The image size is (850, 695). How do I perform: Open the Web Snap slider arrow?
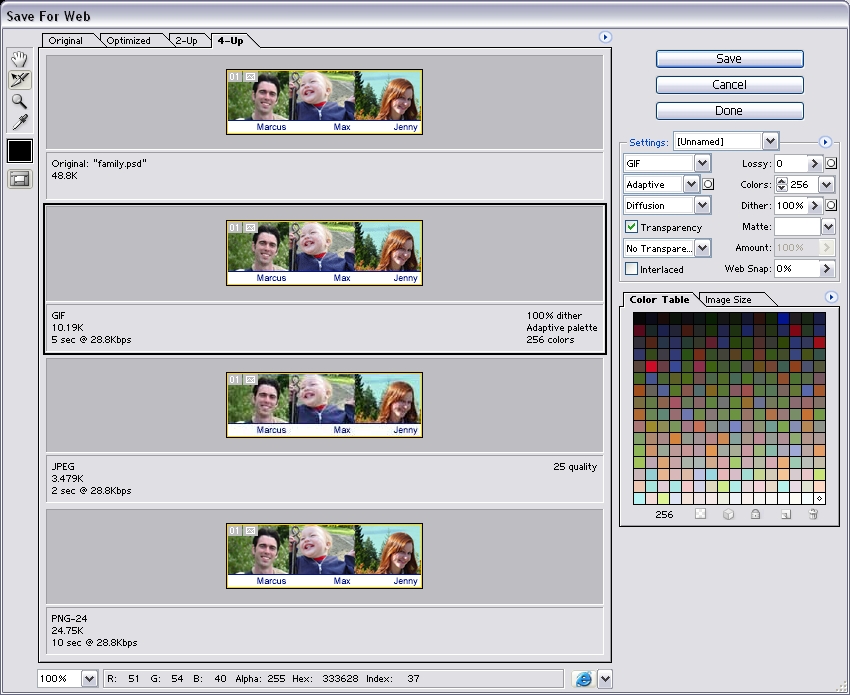click(826, 269)
